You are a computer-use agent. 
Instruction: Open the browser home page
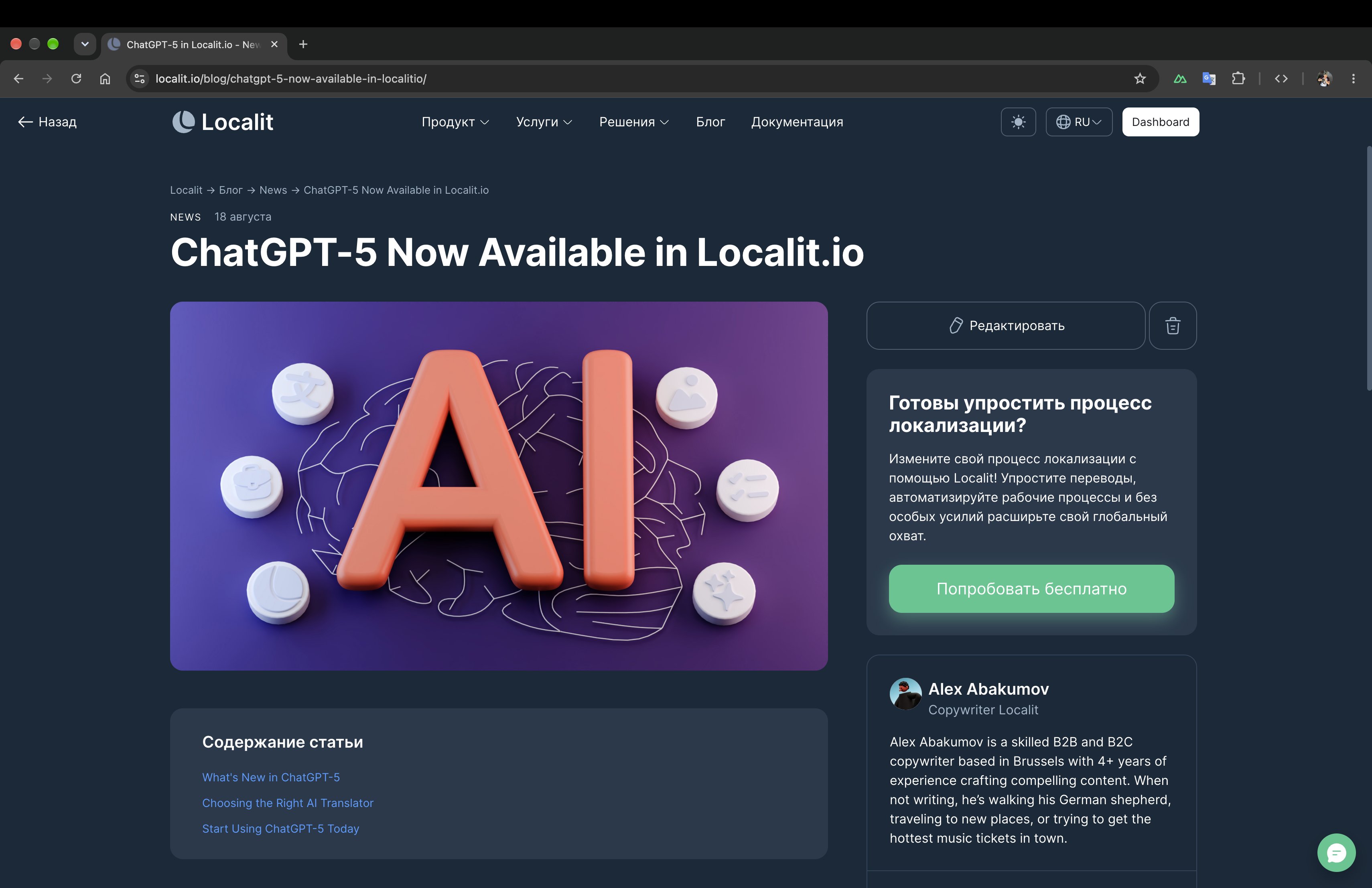(x=105, y=78)
